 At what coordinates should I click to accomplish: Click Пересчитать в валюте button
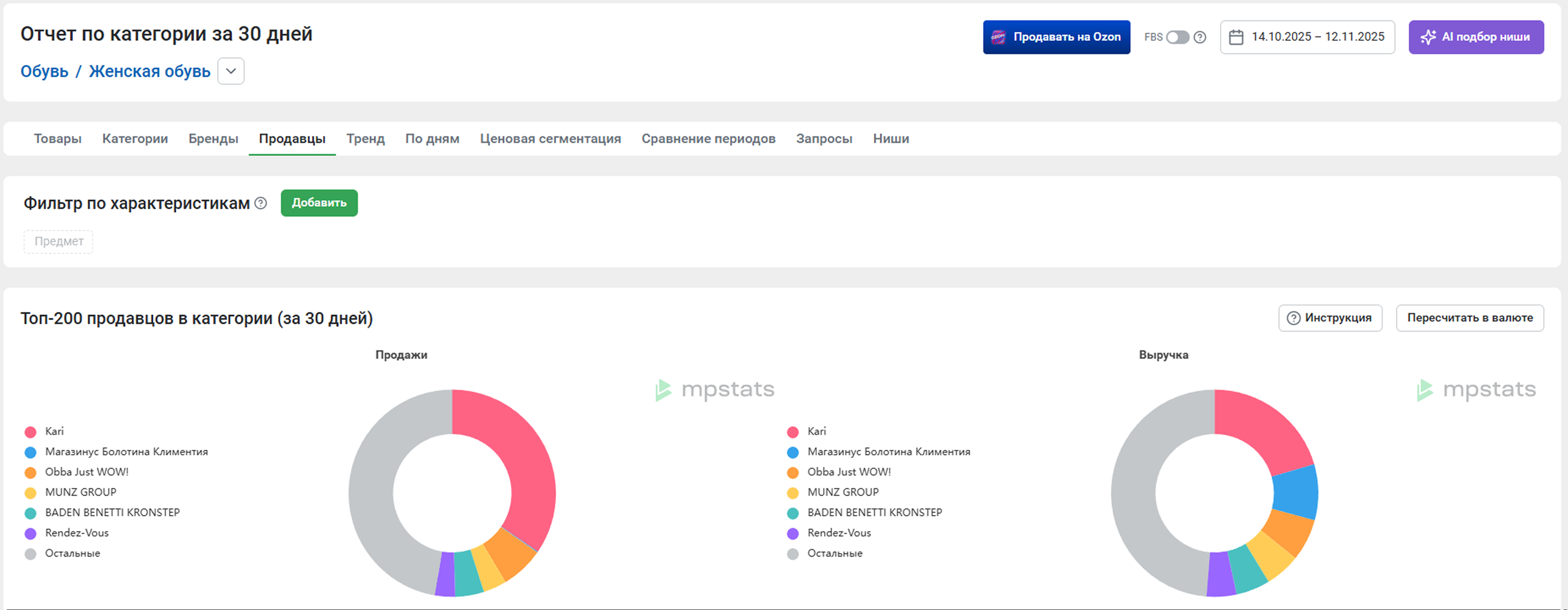[x=1469, y=319]
